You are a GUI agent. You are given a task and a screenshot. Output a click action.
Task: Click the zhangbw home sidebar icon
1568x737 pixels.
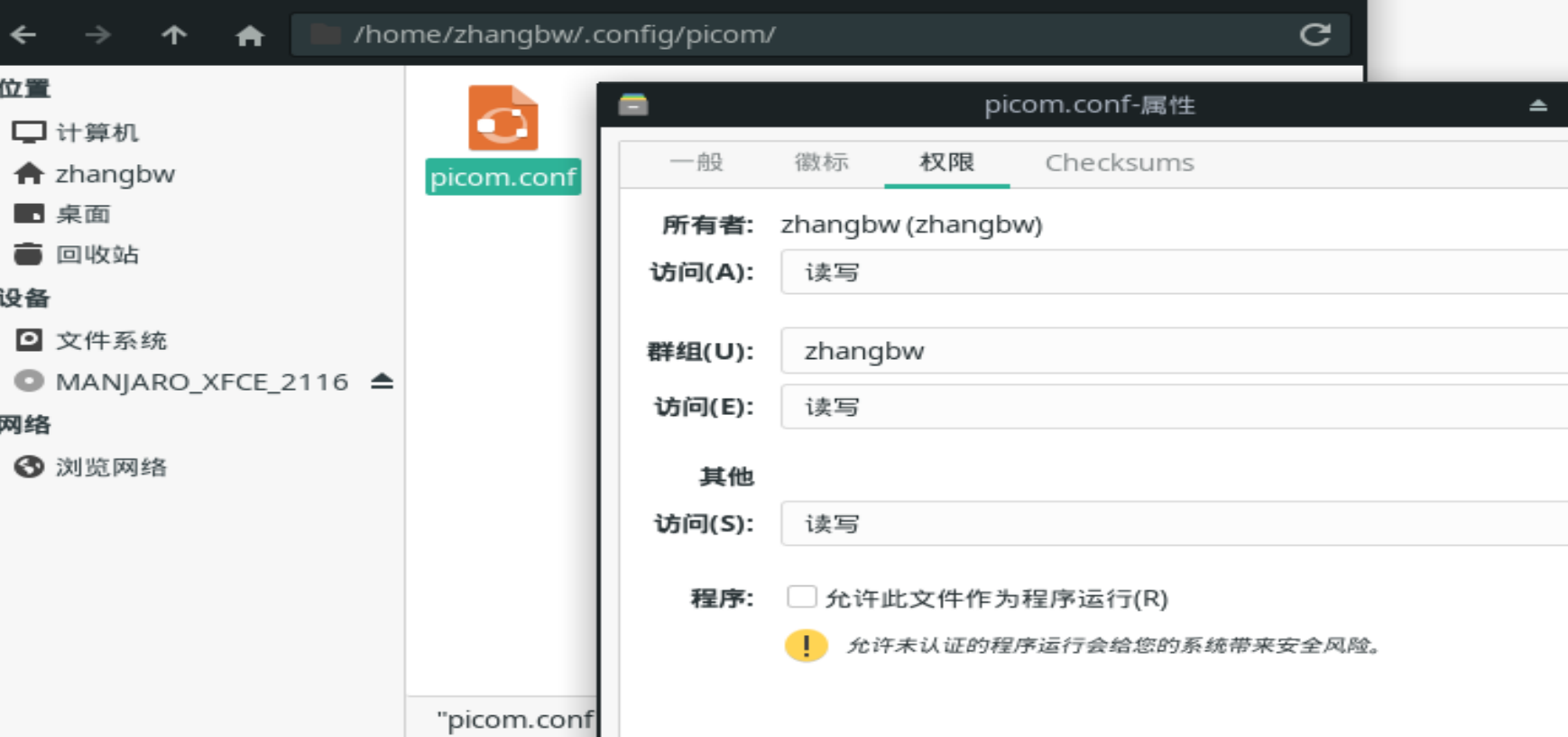tap(29, 173)
